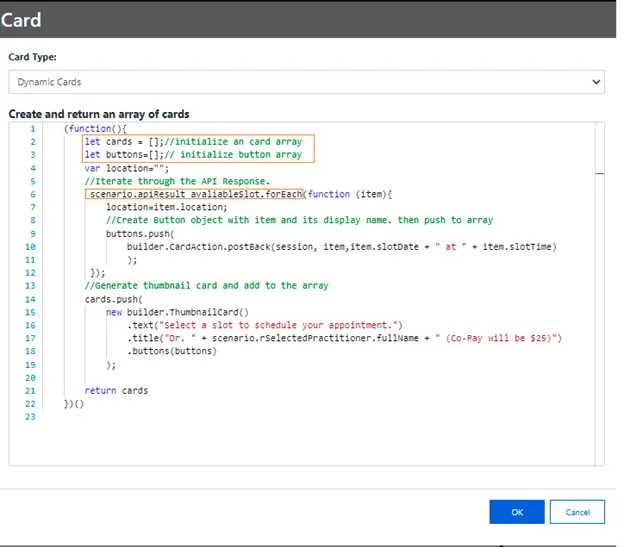Viewport: 624px width, 548px height.
Task: Click line number 23 in gutter
Action: tap(30, 417)
